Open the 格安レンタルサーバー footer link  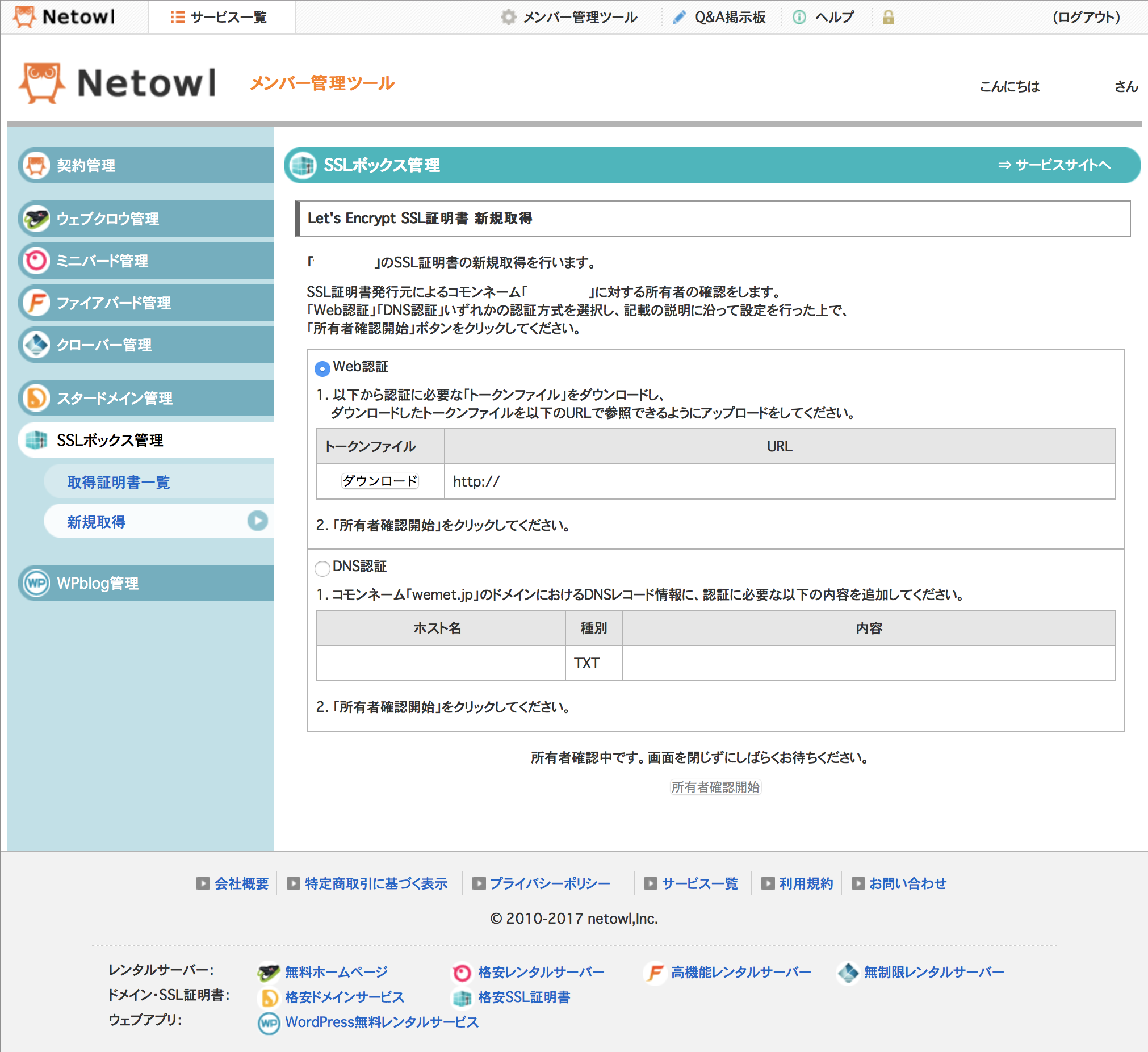click(x=542, y=973)
